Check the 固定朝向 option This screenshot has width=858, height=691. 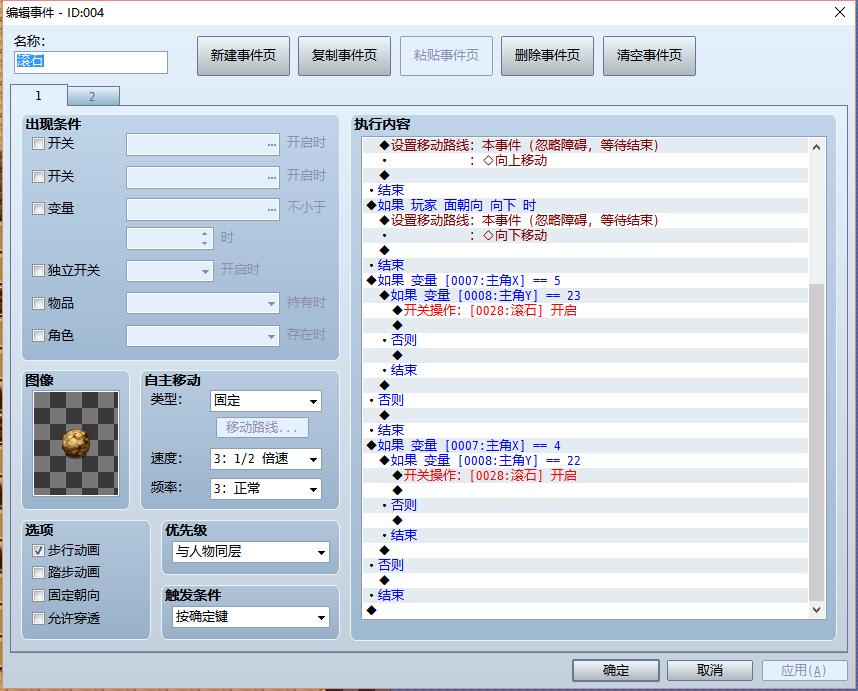click(x=38, y=595)
